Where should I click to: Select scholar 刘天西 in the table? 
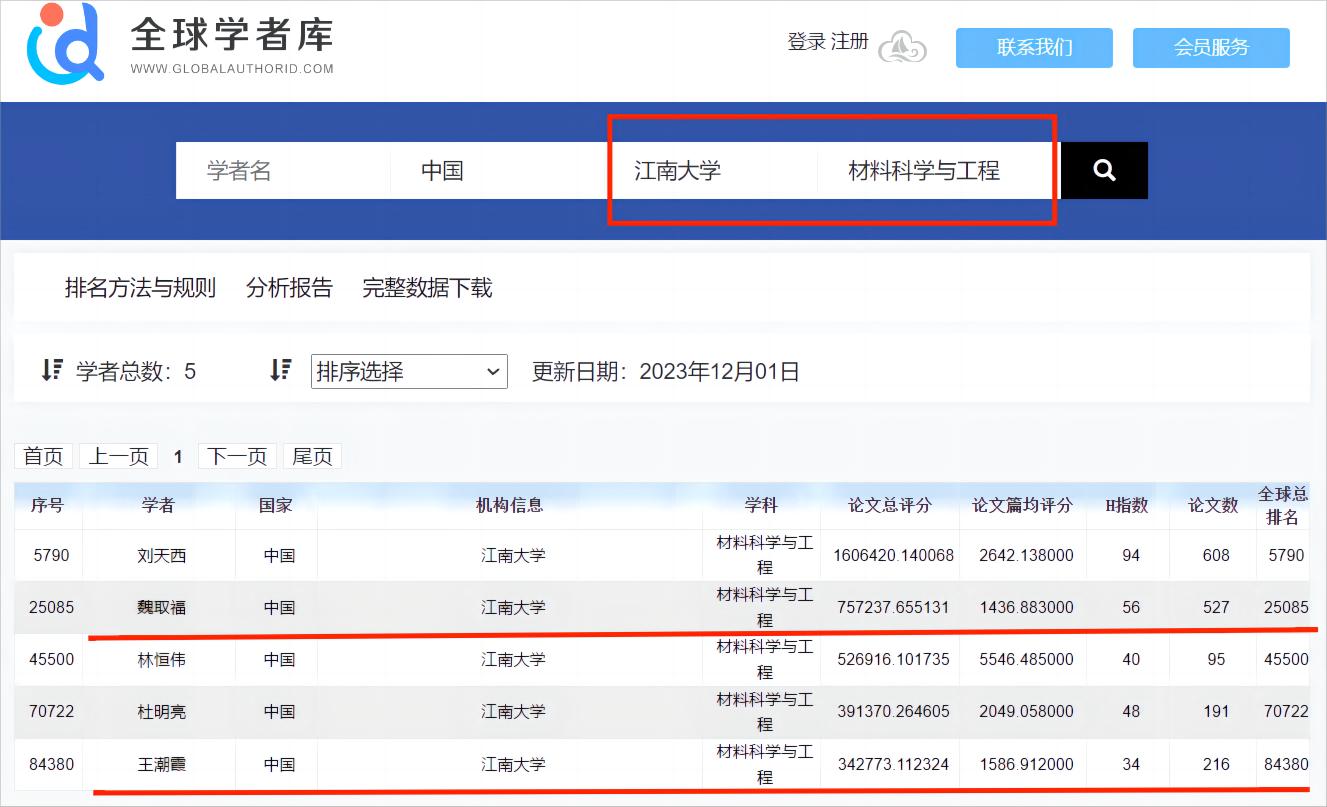coord(161,555)
